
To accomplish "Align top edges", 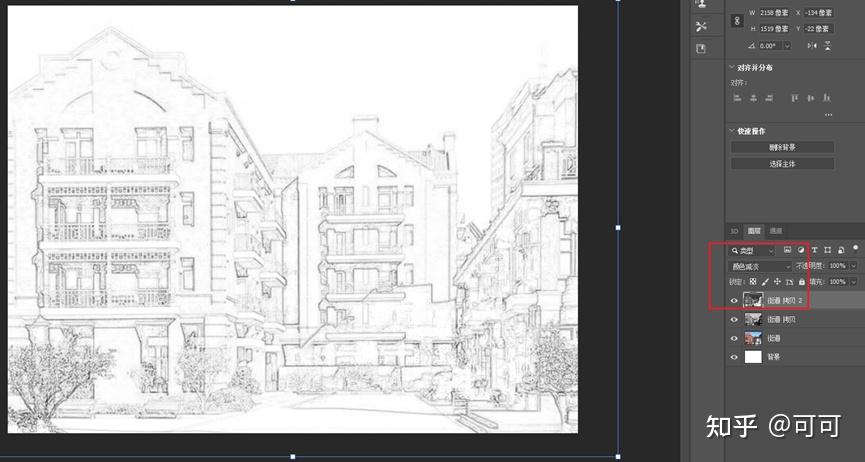I will pos(795,98).
